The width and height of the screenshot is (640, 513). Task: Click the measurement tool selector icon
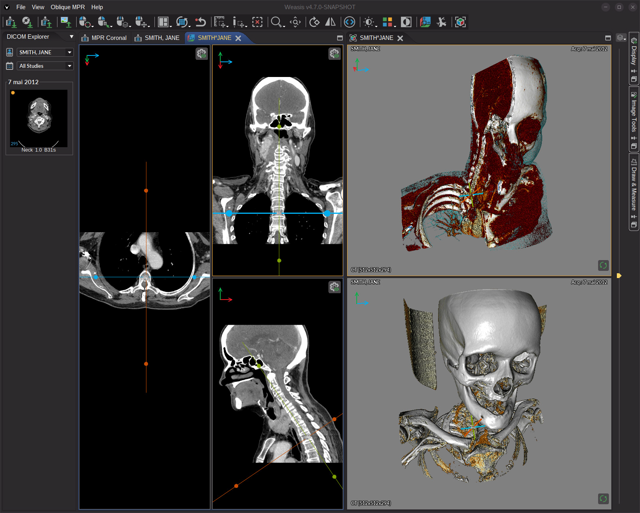[220, 22]
